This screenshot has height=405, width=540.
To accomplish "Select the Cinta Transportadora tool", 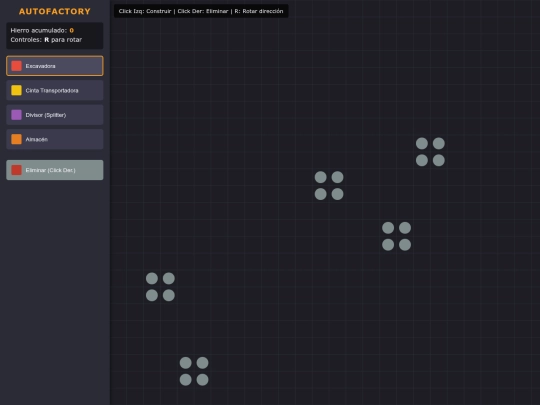I will click(54, 90).
